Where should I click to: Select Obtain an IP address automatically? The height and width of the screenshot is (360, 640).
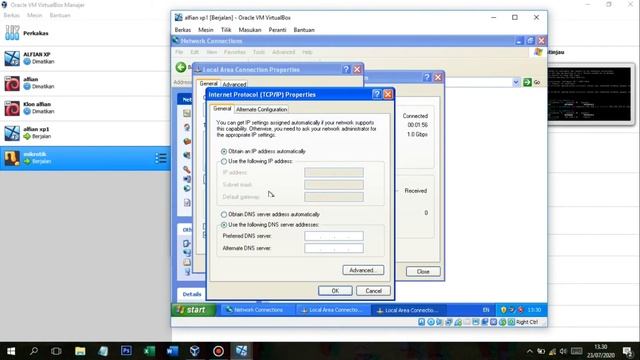[224, 151]
